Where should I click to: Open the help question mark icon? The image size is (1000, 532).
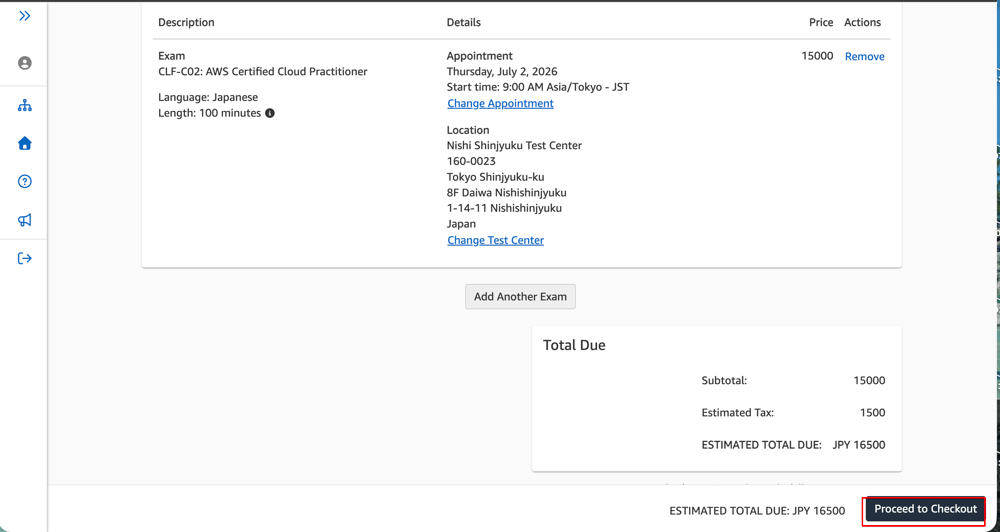[24, 182]
